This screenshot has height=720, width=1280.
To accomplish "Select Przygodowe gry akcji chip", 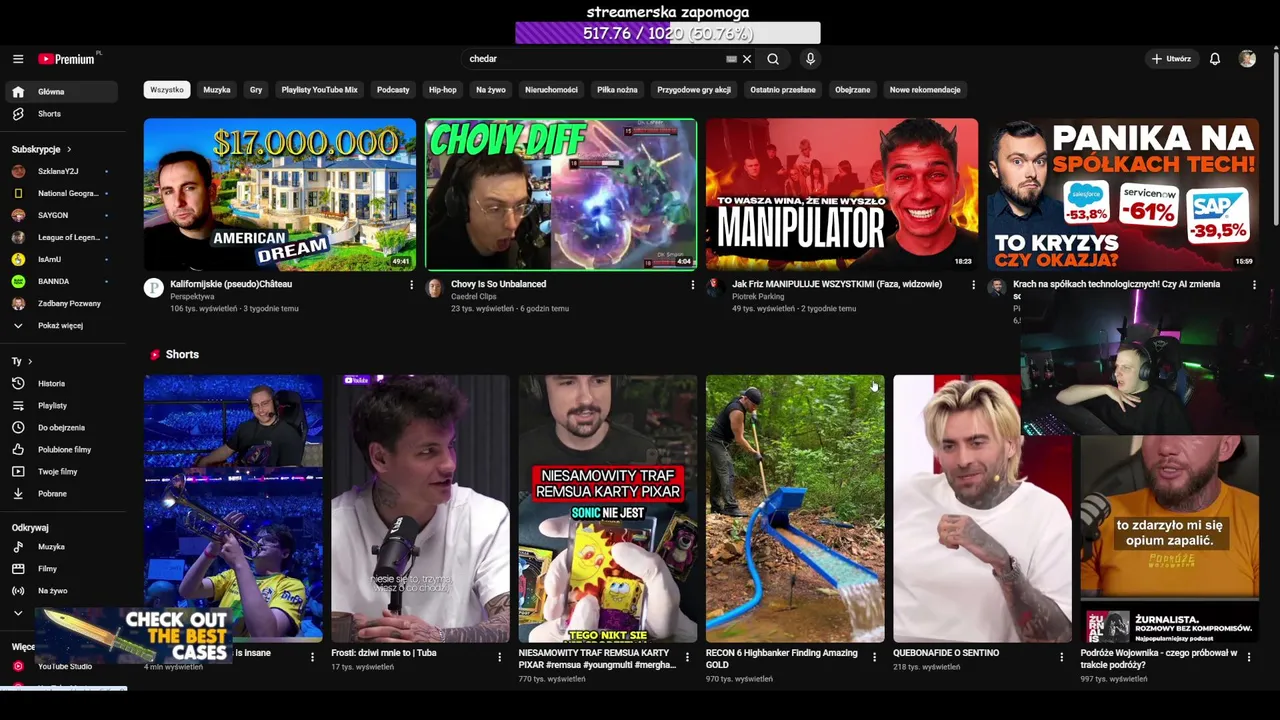I will point(694,90).
